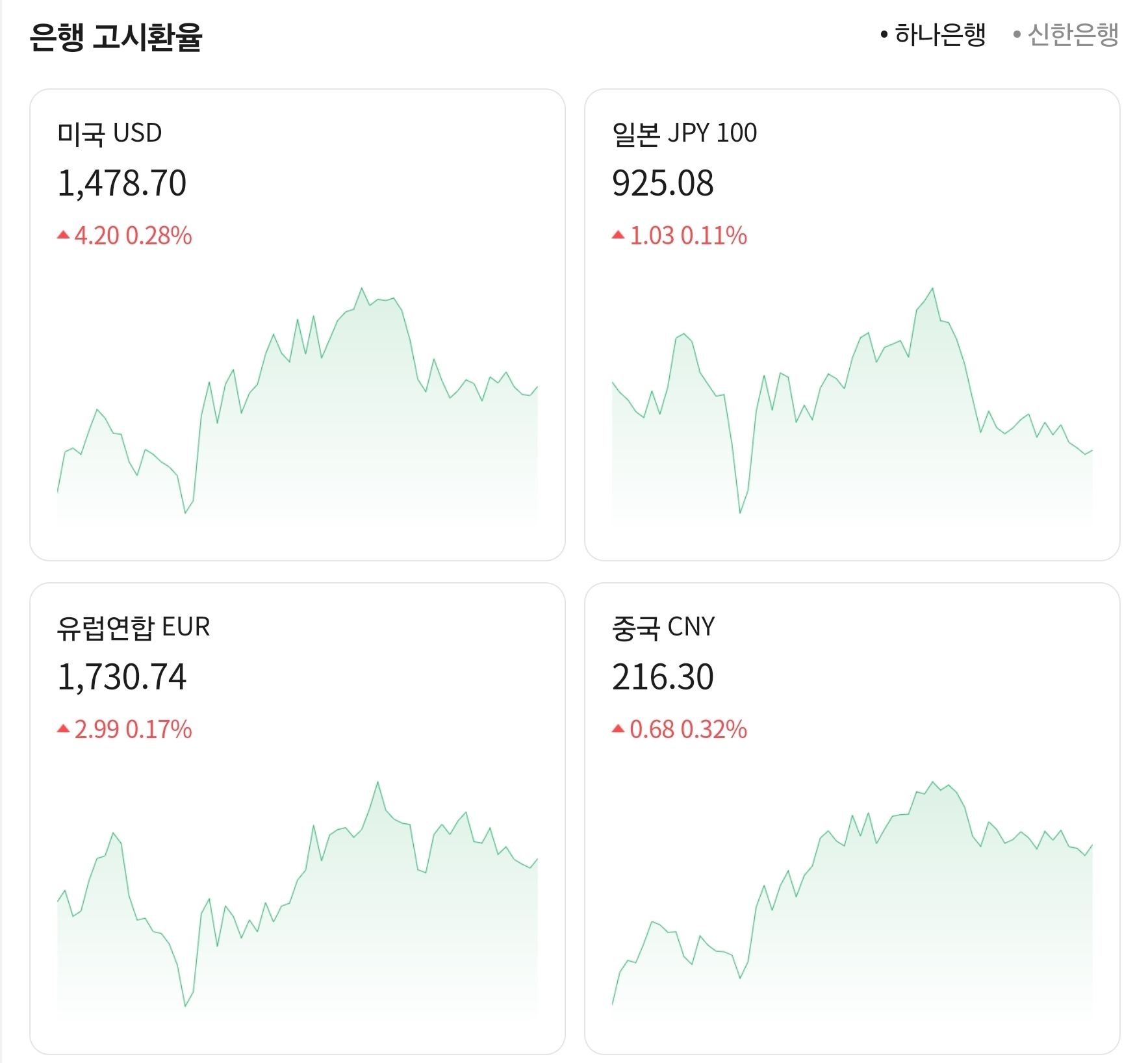Image resolution: width=1148 pixels, height=1063 pixels.
Task: Click the JPY trend line chart
Action: pyautogui.click(x=852, y=402)
